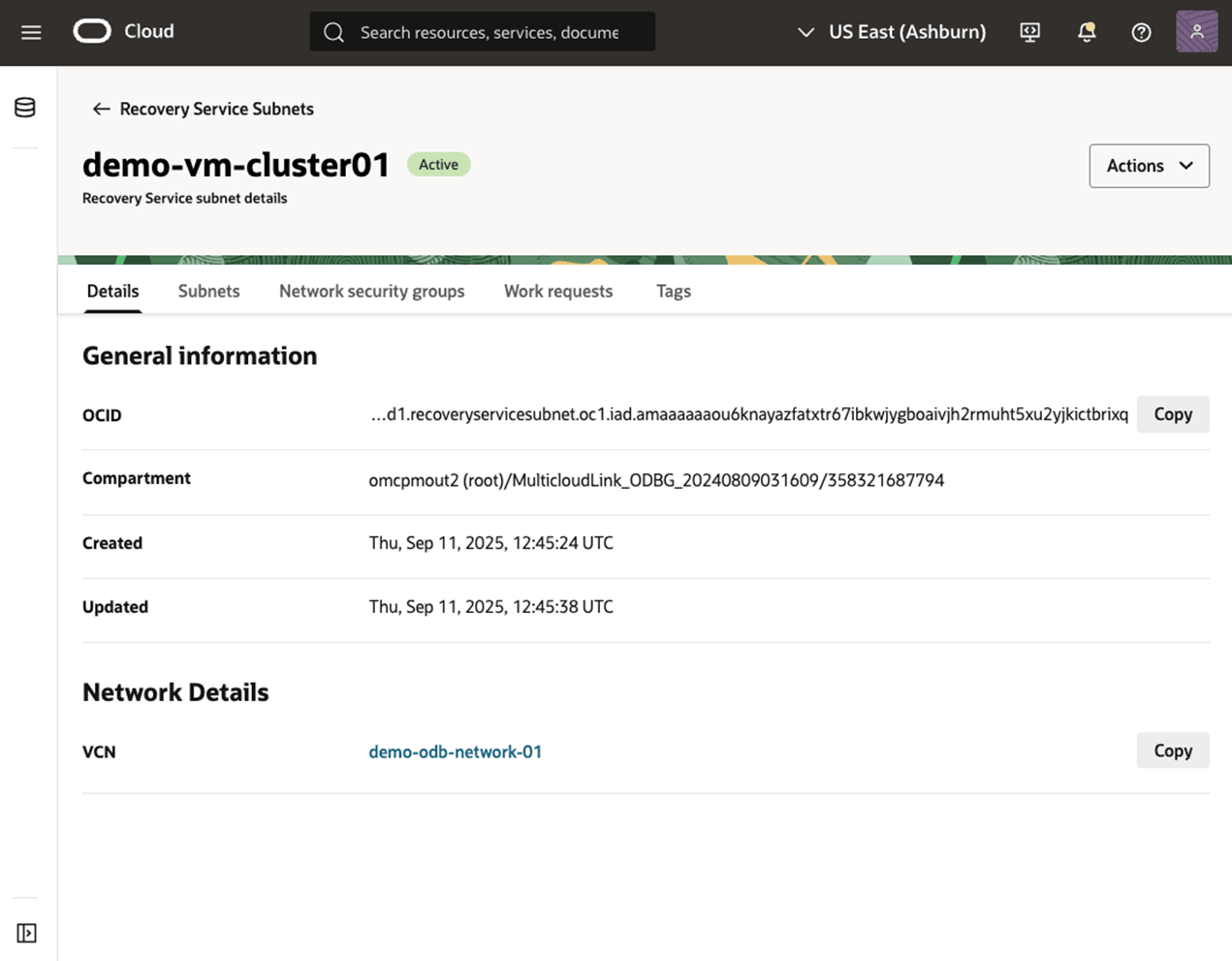Expand the collapsed side panel at bottom left
This screenshot has height=961, width=1232.
coord(26,933)
